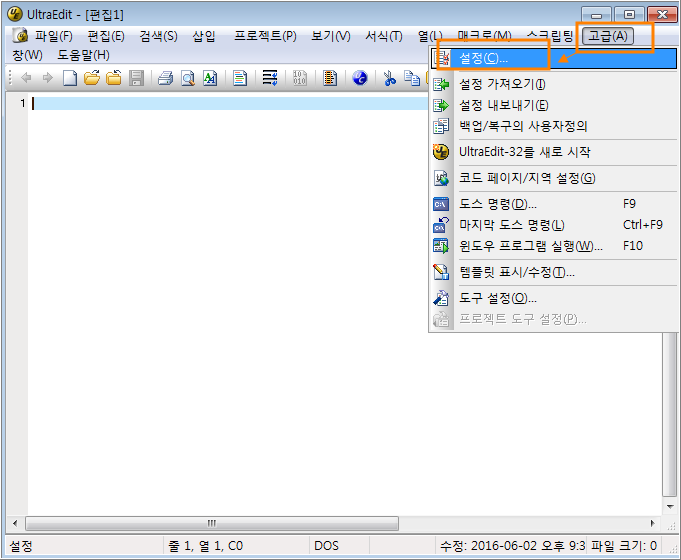Open the 프로젝트(P) menu
The height and width of the screenshot is (560, 681).
click(265, 36)
